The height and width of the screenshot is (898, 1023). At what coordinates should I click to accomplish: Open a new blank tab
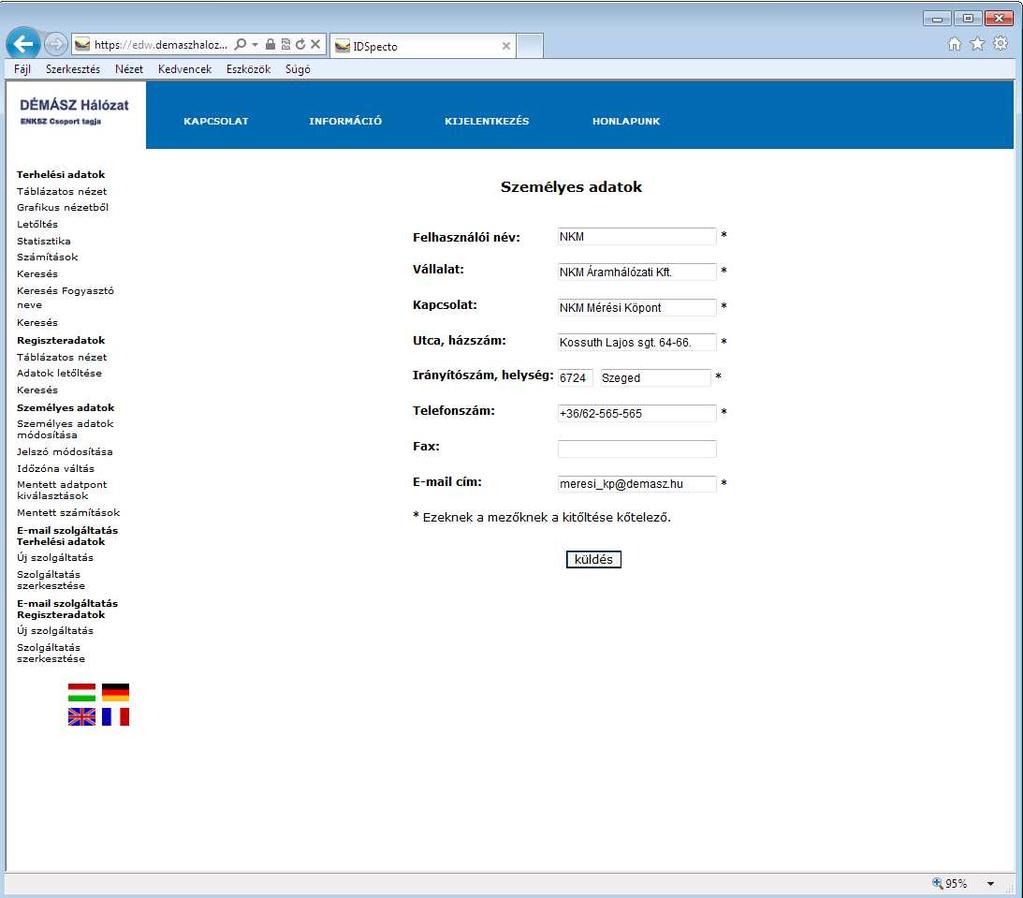[x=530, y=46]
